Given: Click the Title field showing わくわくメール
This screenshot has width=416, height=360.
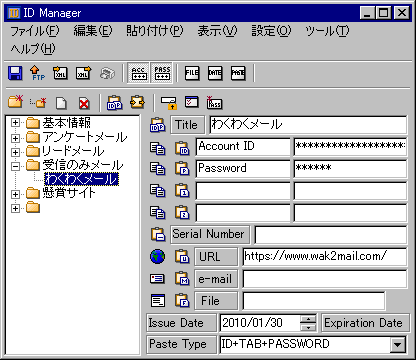Looking at the screenshot, I should (x=308, y=125).
